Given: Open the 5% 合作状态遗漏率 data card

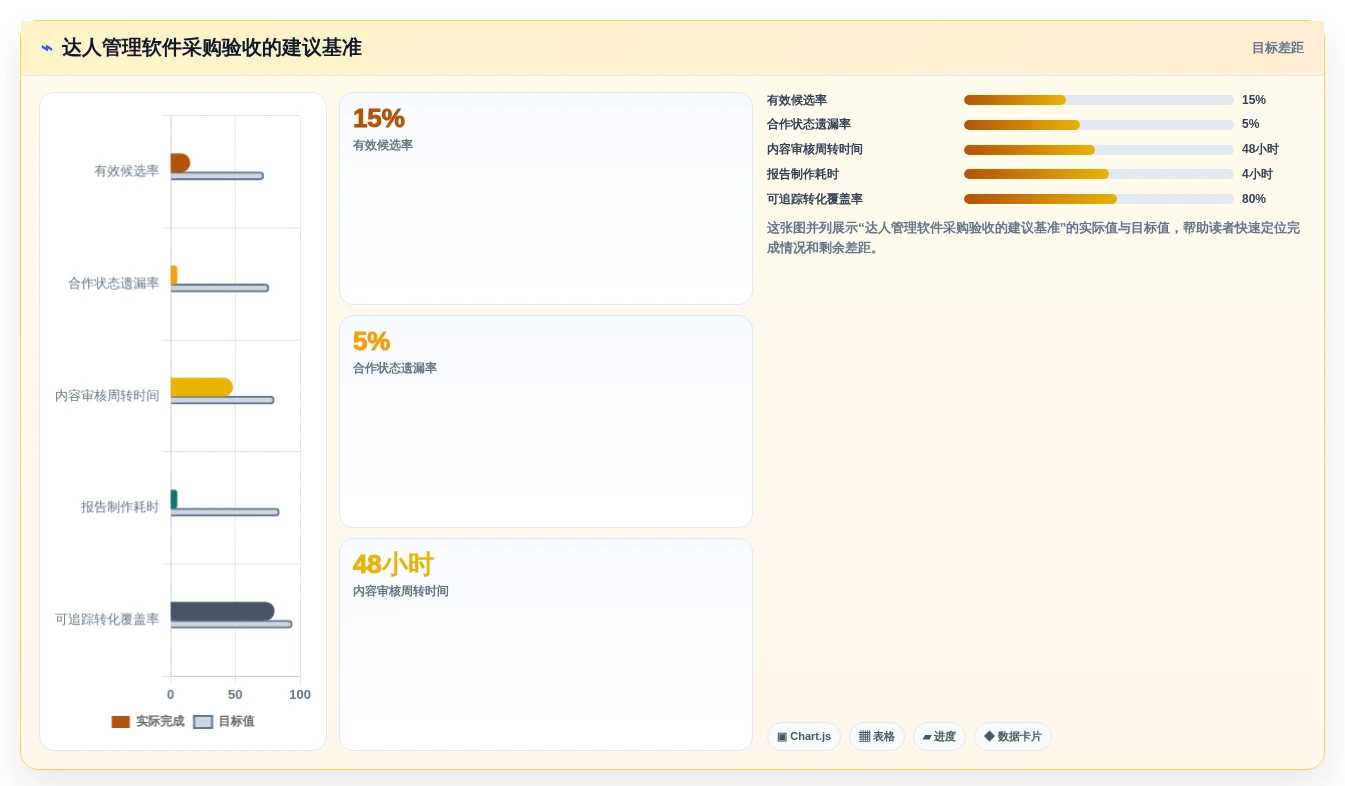Looking at the screenshot, I should pos(546,422).
